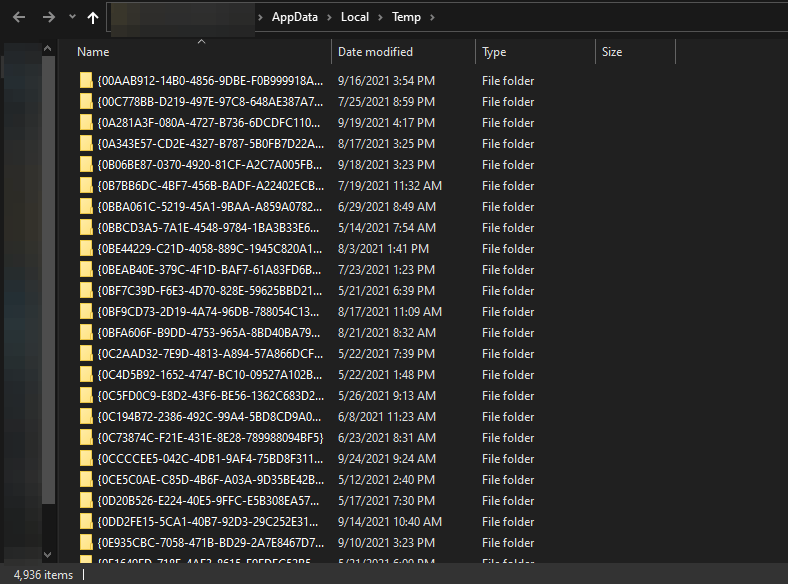Expand the chevron after Local
The image size is (788, 584).
(x=380, y=18)
